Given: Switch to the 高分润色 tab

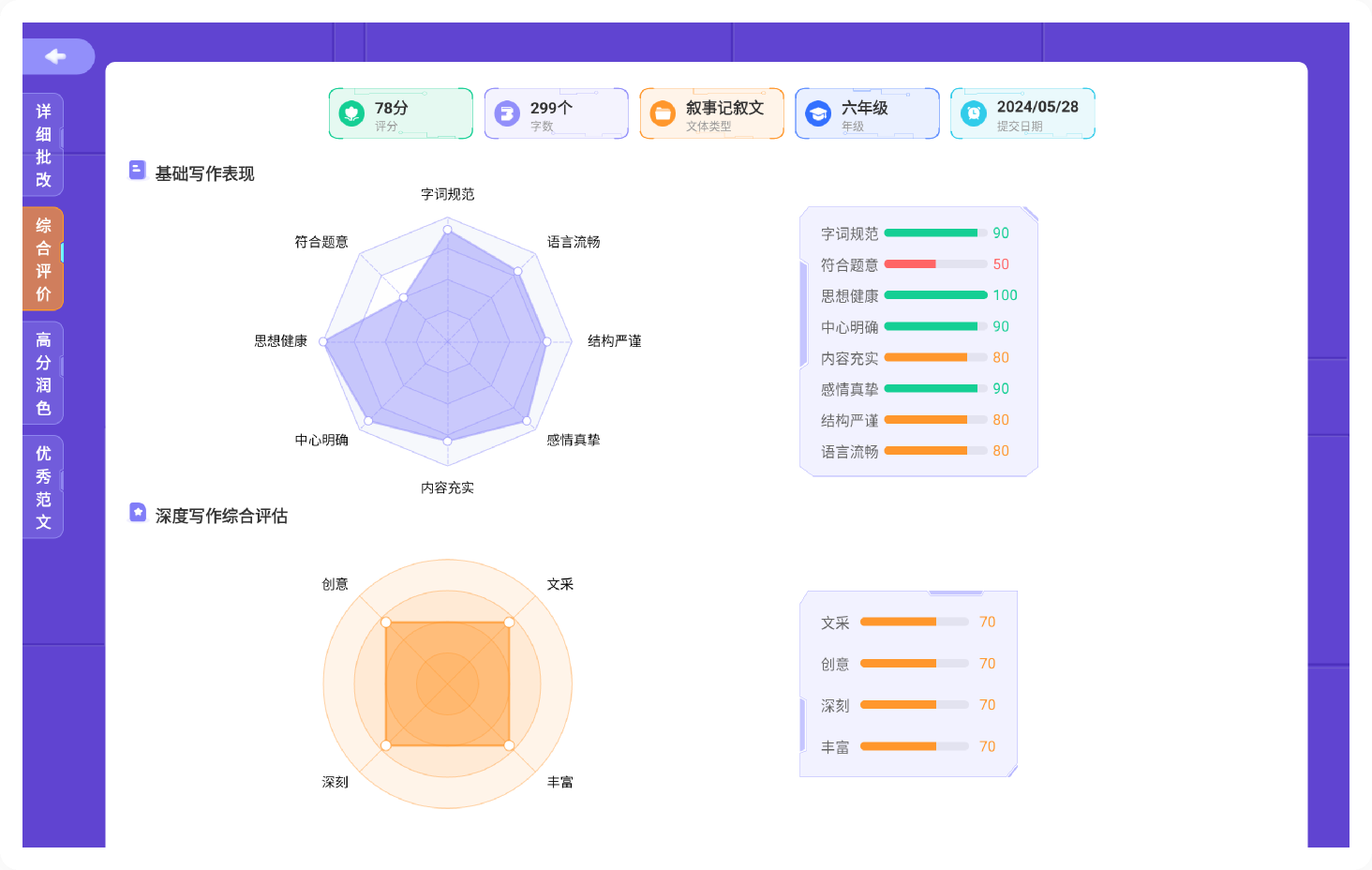Looking at the screenshot, I should [43, 373].
